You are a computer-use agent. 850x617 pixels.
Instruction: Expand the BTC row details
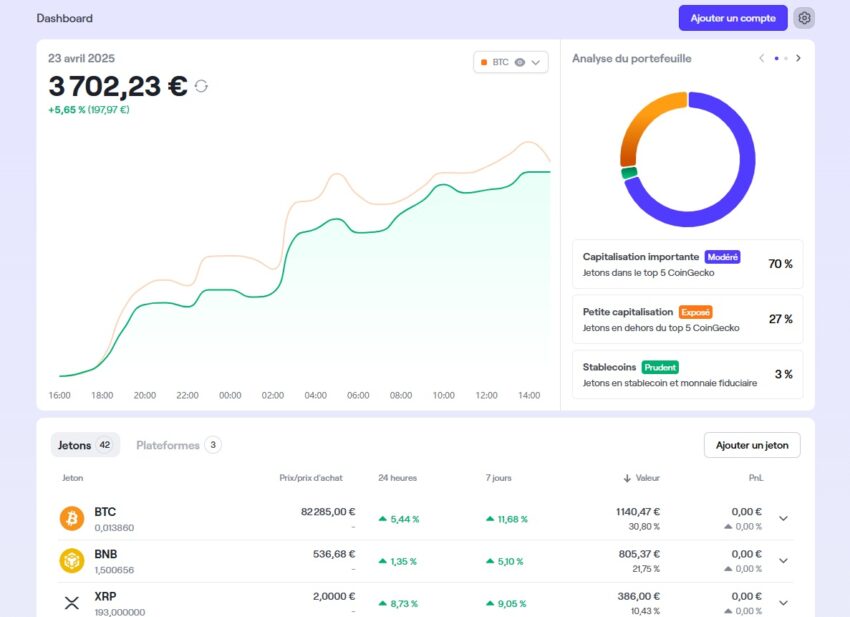pos(783,518)
